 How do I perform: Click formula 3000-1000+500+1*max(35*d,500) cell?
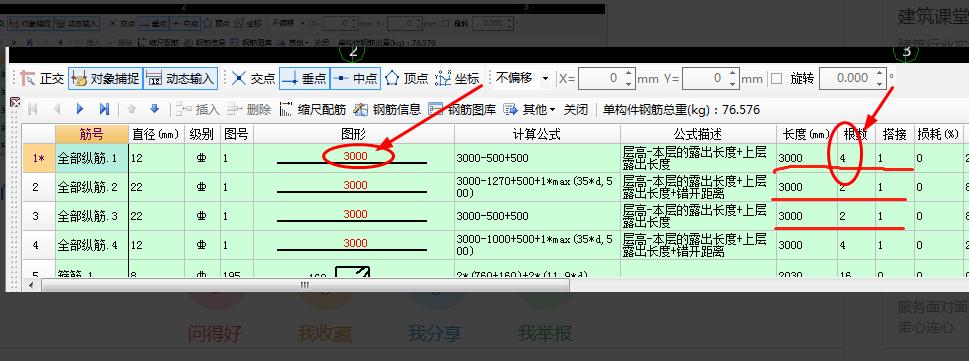coord(537,245)
